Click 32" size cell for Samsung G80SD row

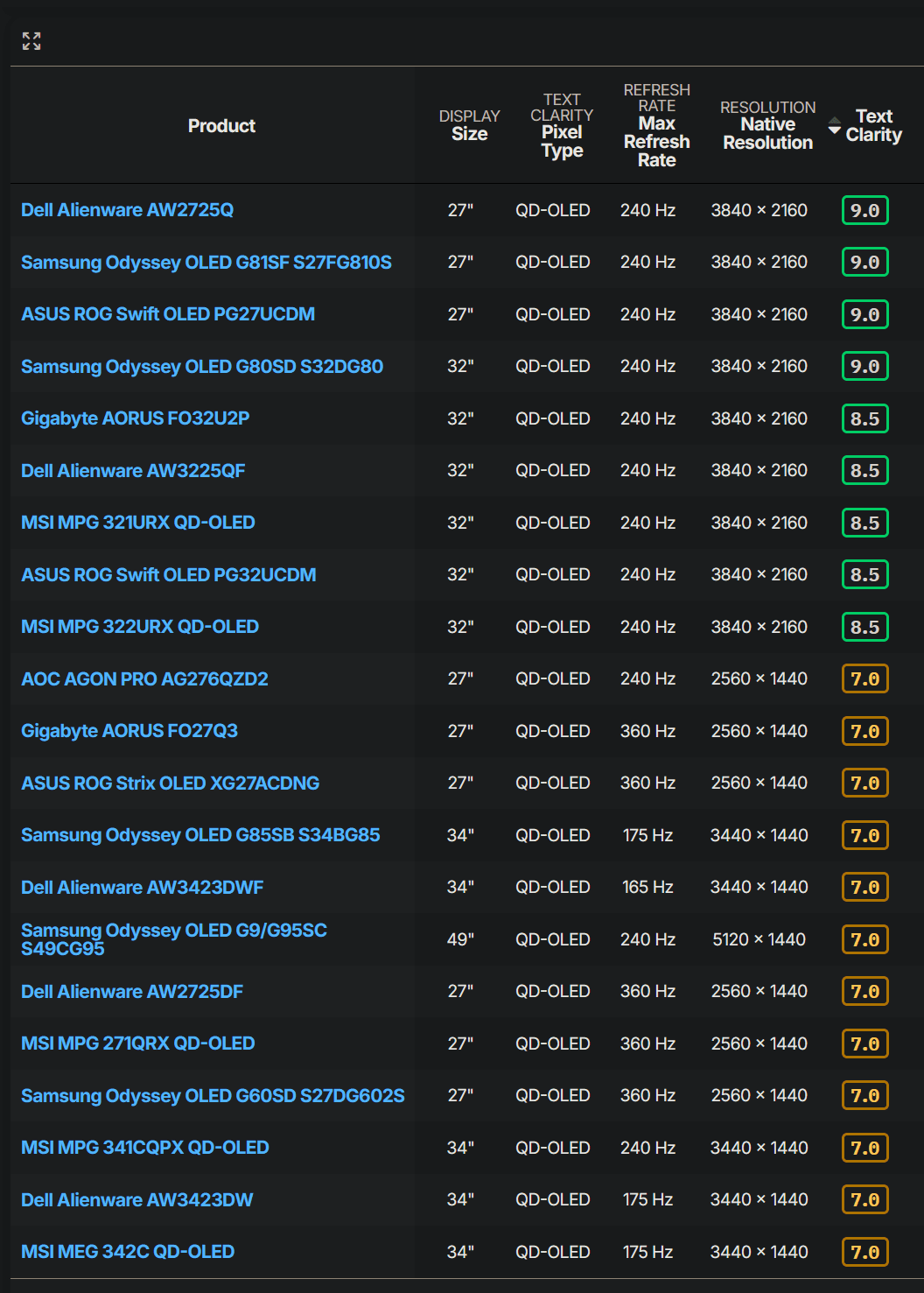click(460, 367)
